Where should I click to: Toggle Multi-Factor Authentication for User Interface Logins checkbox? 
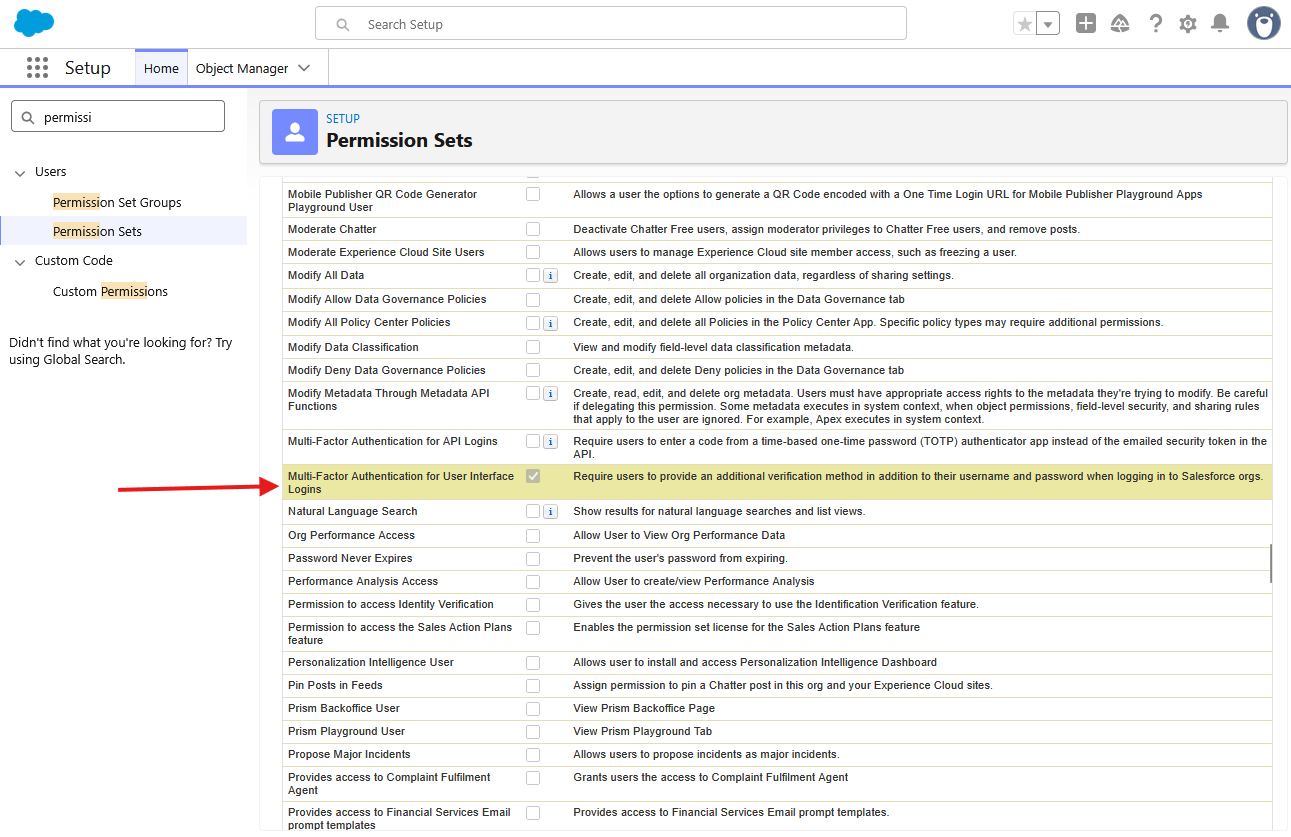point(533,476)
